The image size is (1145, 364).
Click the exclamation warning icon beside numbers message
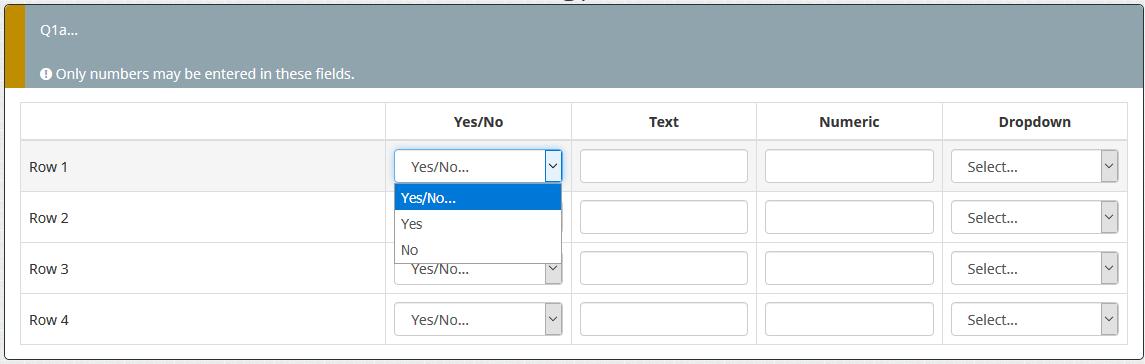pyautogui.click(x=46, y=74)
